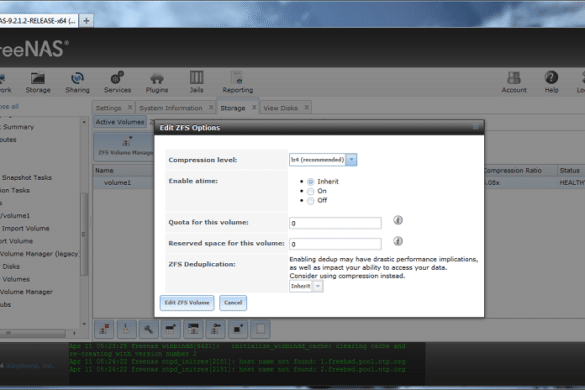The width and height of the screenshot is (585, 390).
Task: Close the View Disks tab
Action: (306, 107)
